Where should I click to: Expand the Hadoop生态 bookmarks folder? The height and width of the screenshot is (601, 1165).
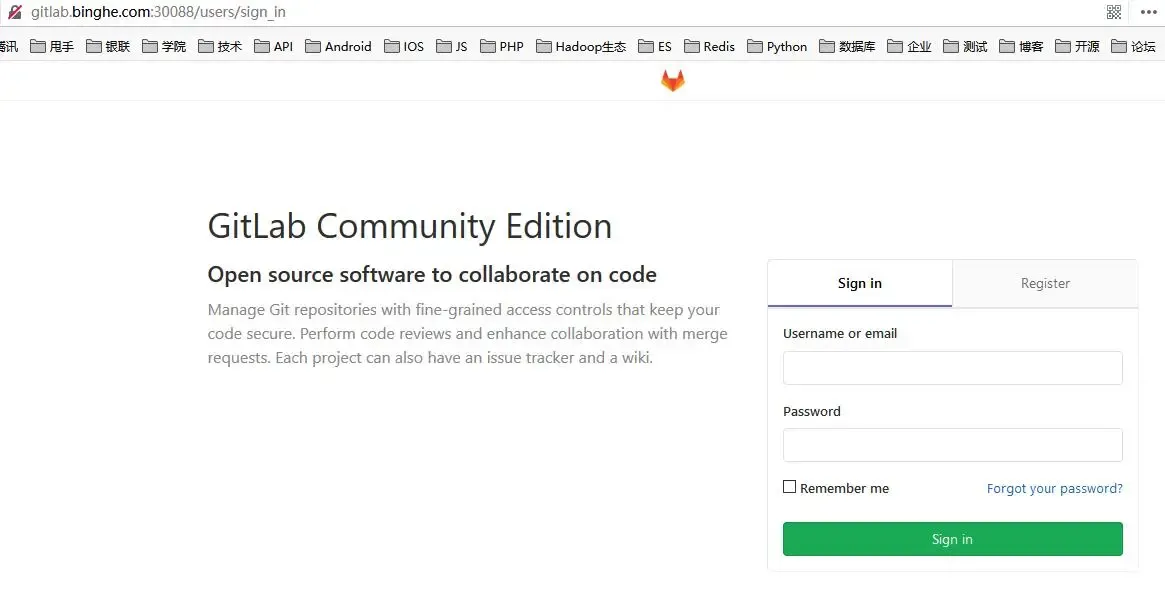[581, 46]
